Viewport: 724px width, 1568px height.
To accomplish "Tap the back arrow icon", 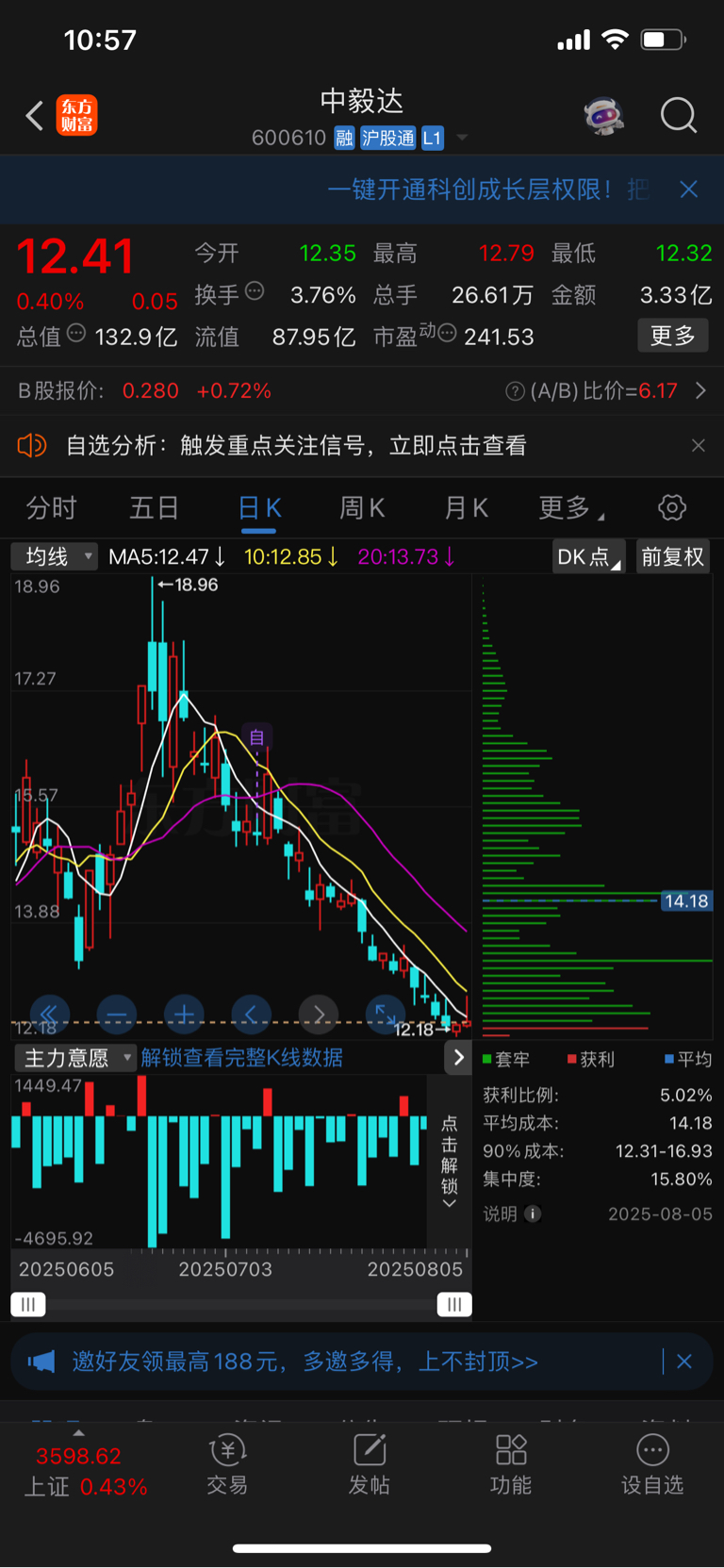I will [35, 116].
